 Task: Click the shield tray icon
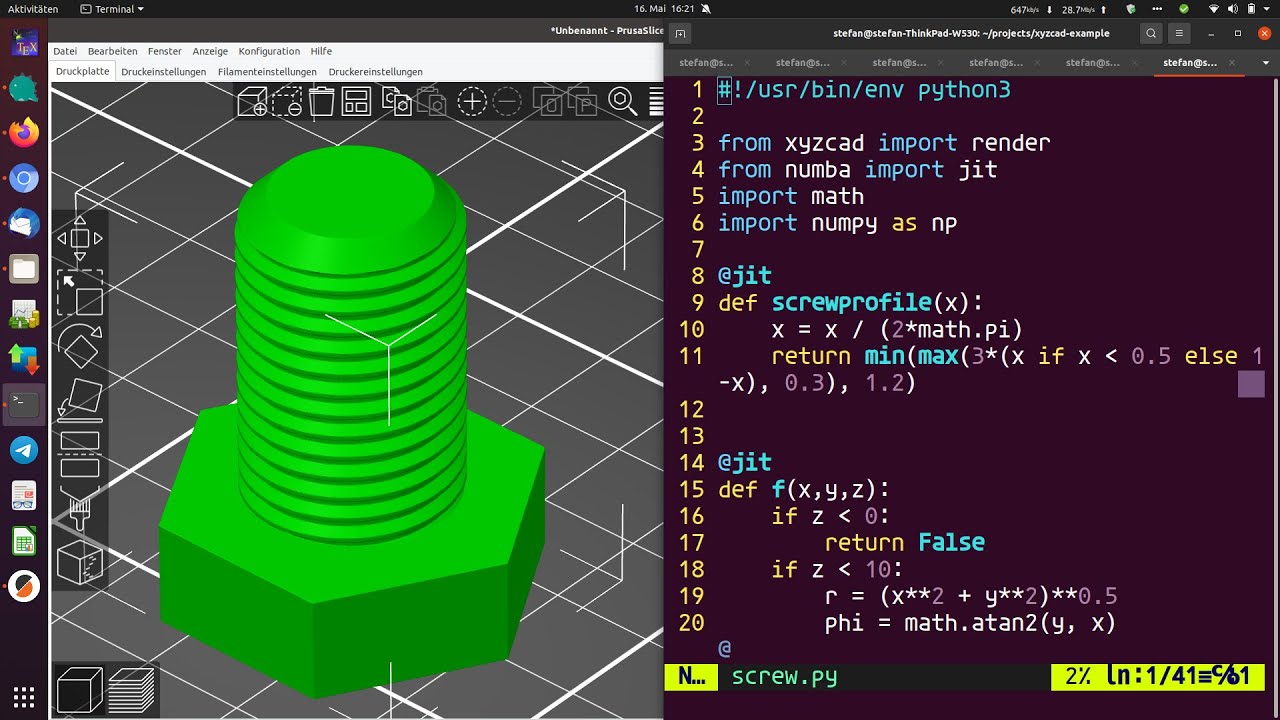pyautogui.click(x=1131, y=9)
